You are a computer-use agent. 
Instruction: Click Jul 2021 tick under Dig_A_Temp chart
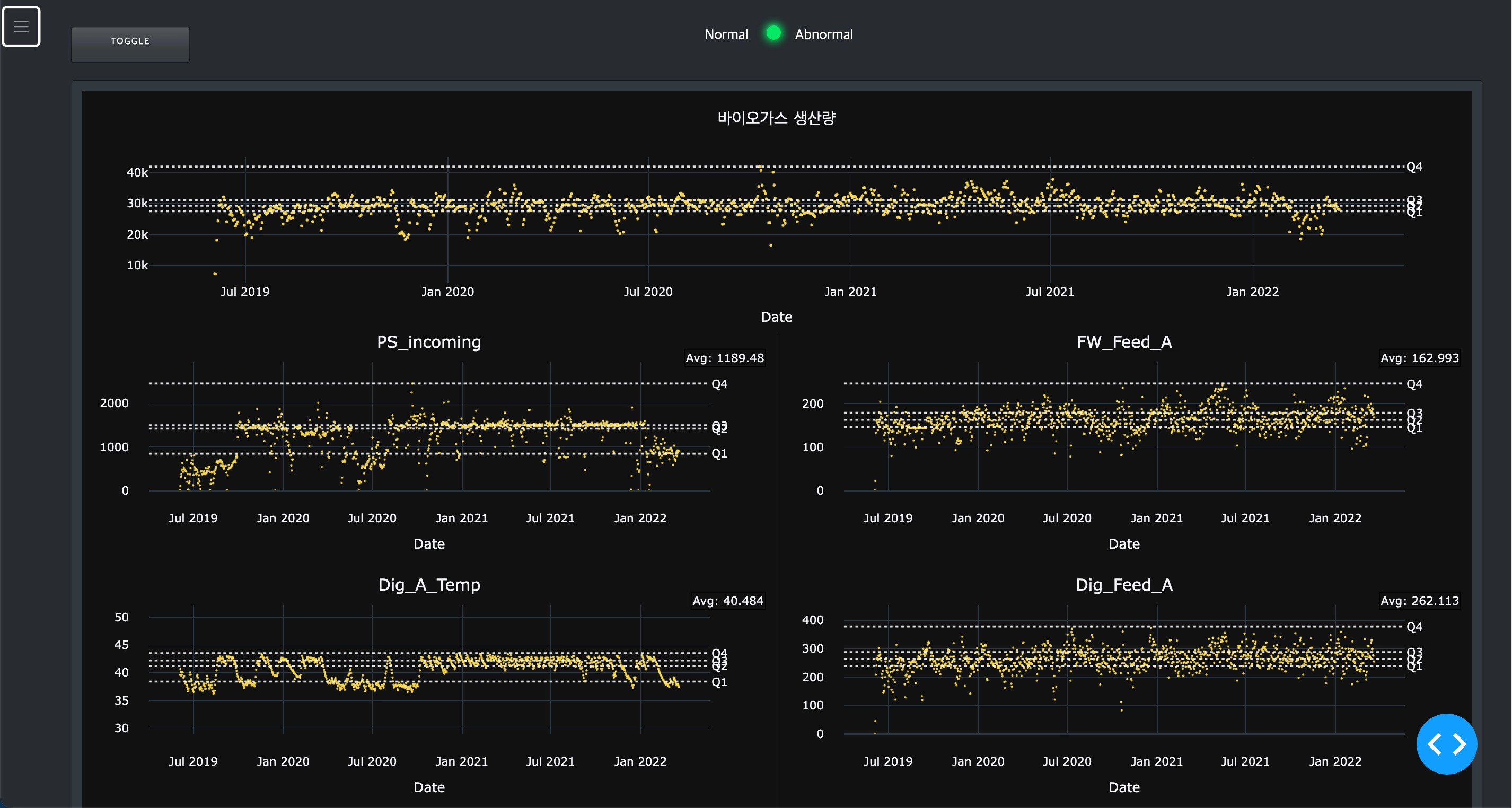[550, 762]
